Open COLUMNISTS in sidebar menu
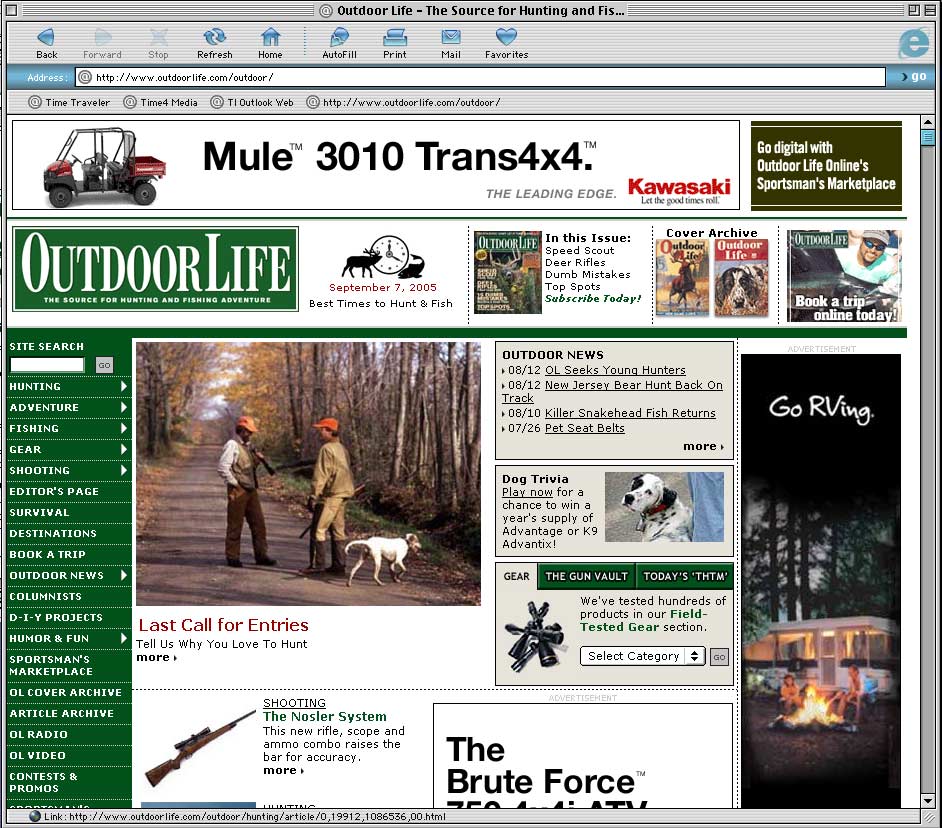 45,597
